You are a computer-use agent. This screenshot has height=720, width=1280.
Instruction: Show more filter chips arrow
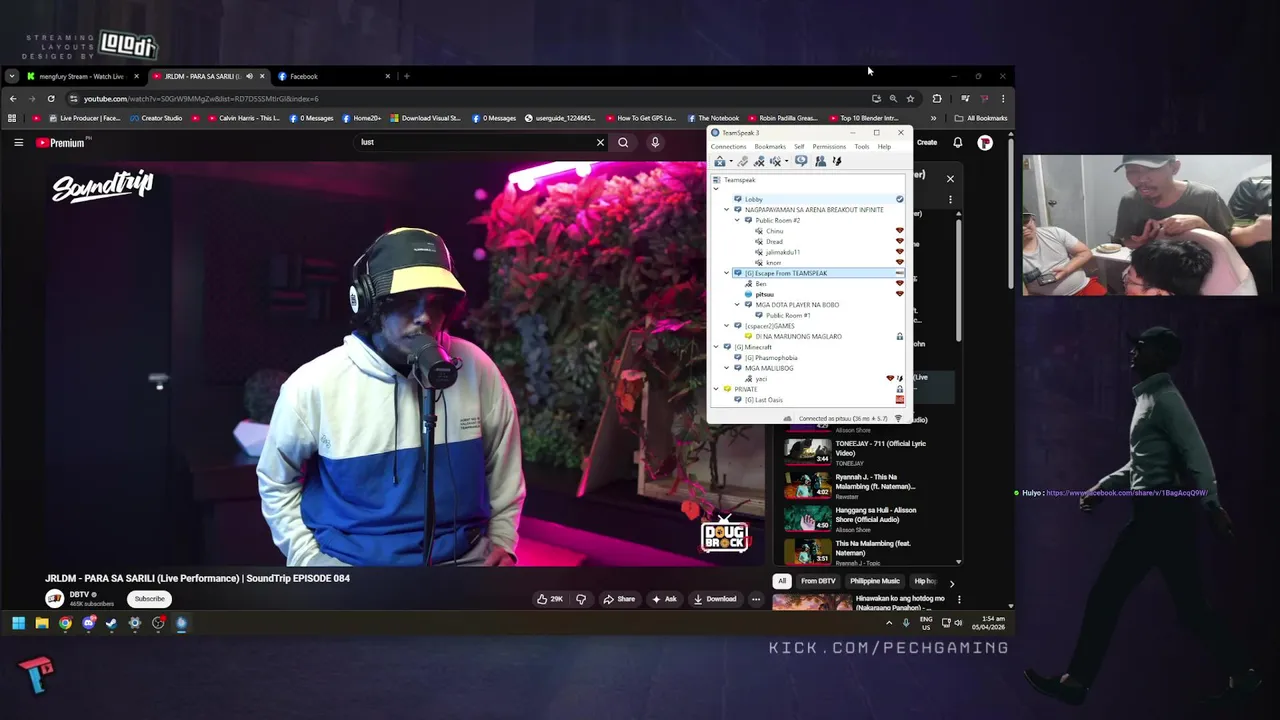pyautogui.click(x=951, y=582)
